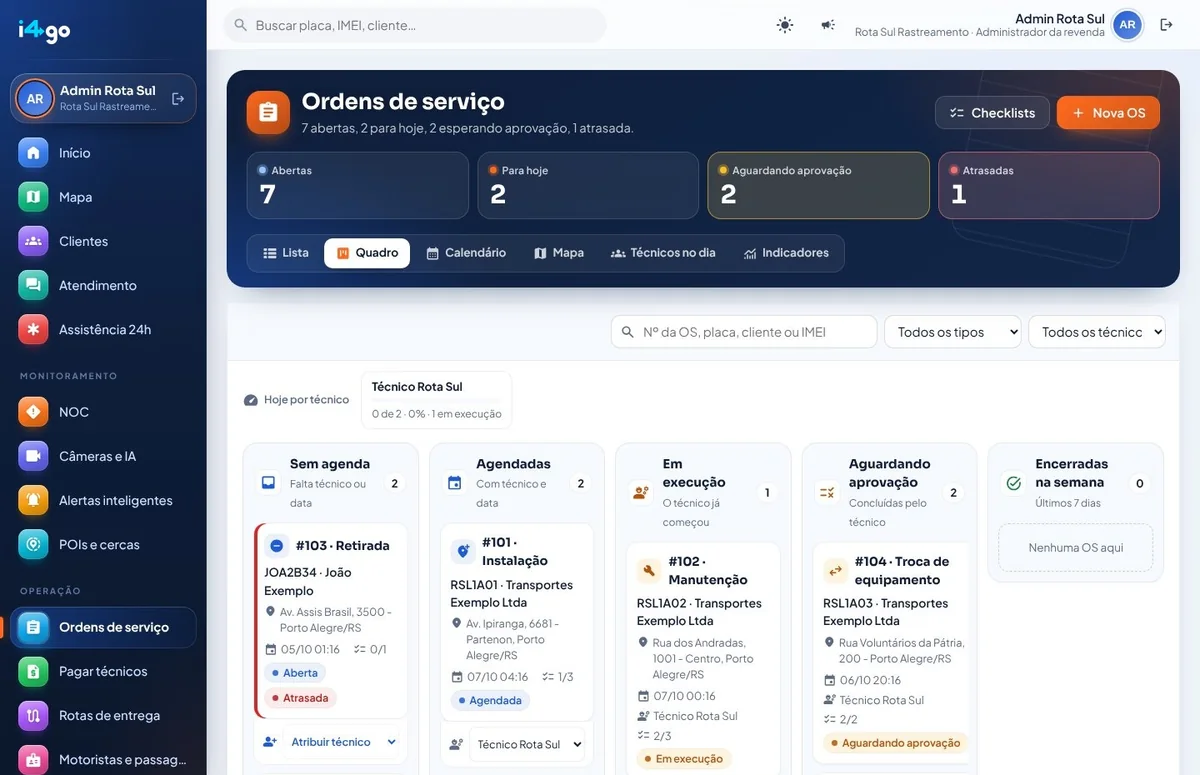This screenshot has width=1200, height=775.
Task: Switch to the Calendário view tab
Action: (x=466, y=253)
